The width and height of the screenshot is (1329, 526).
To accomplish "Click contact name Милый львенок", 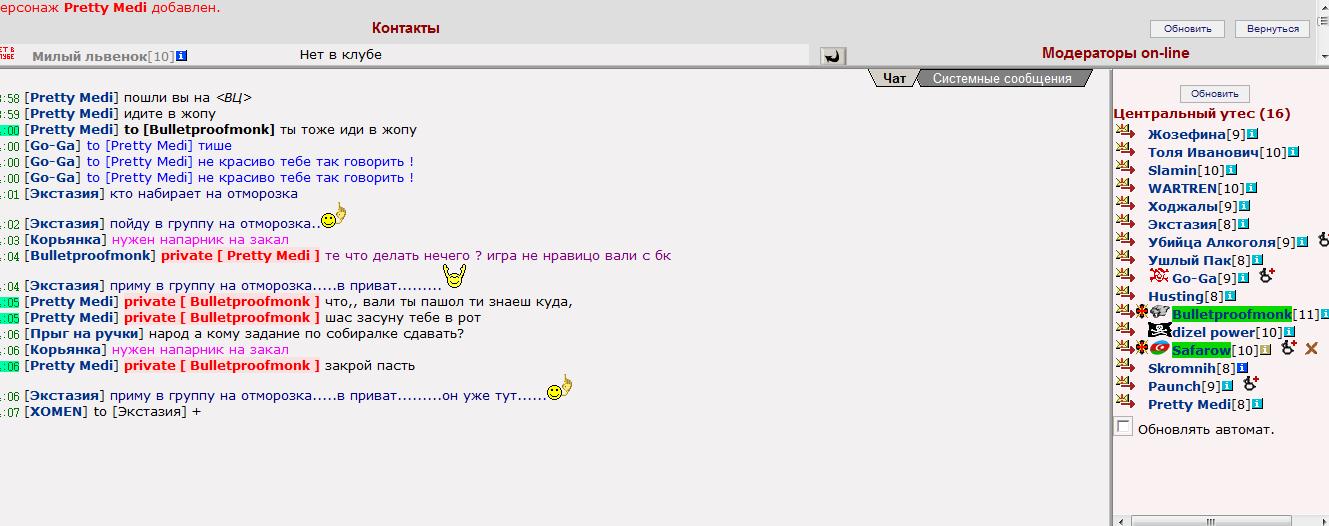I will 89,56.
